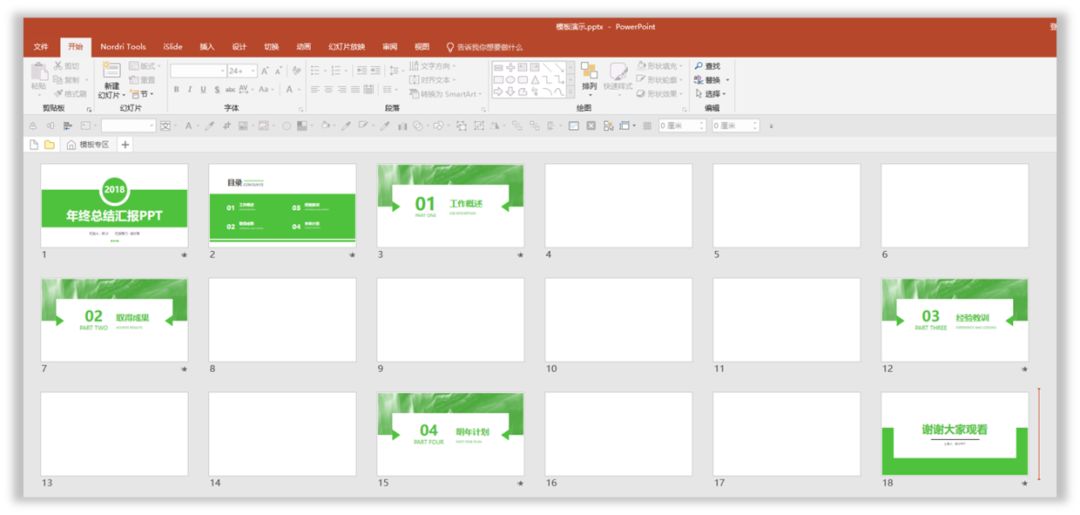
Task: Open the Layout (版式) dropdown
Action: [145, 66]
